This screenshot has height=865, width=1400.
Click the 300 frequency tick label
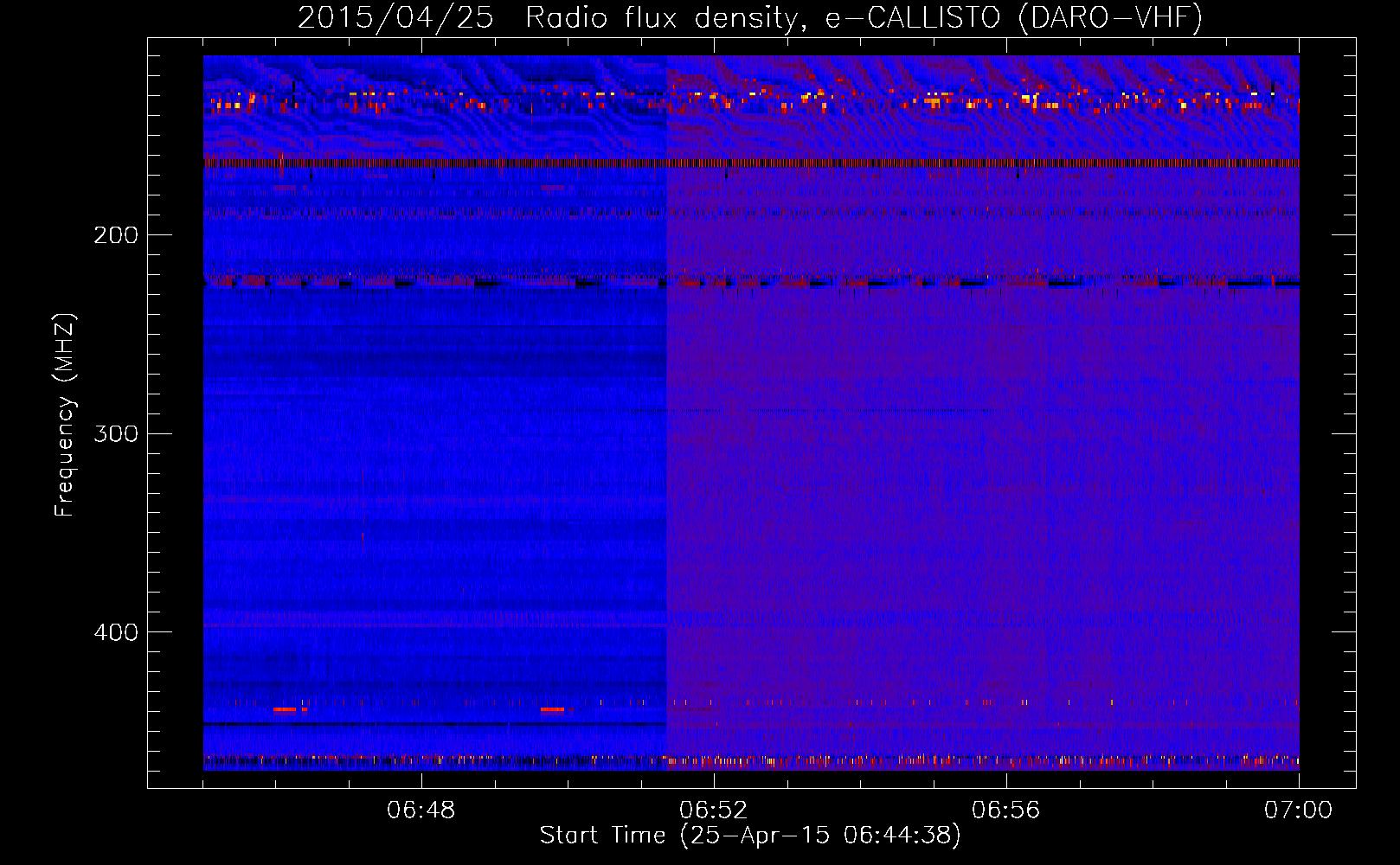coord(116,433)
